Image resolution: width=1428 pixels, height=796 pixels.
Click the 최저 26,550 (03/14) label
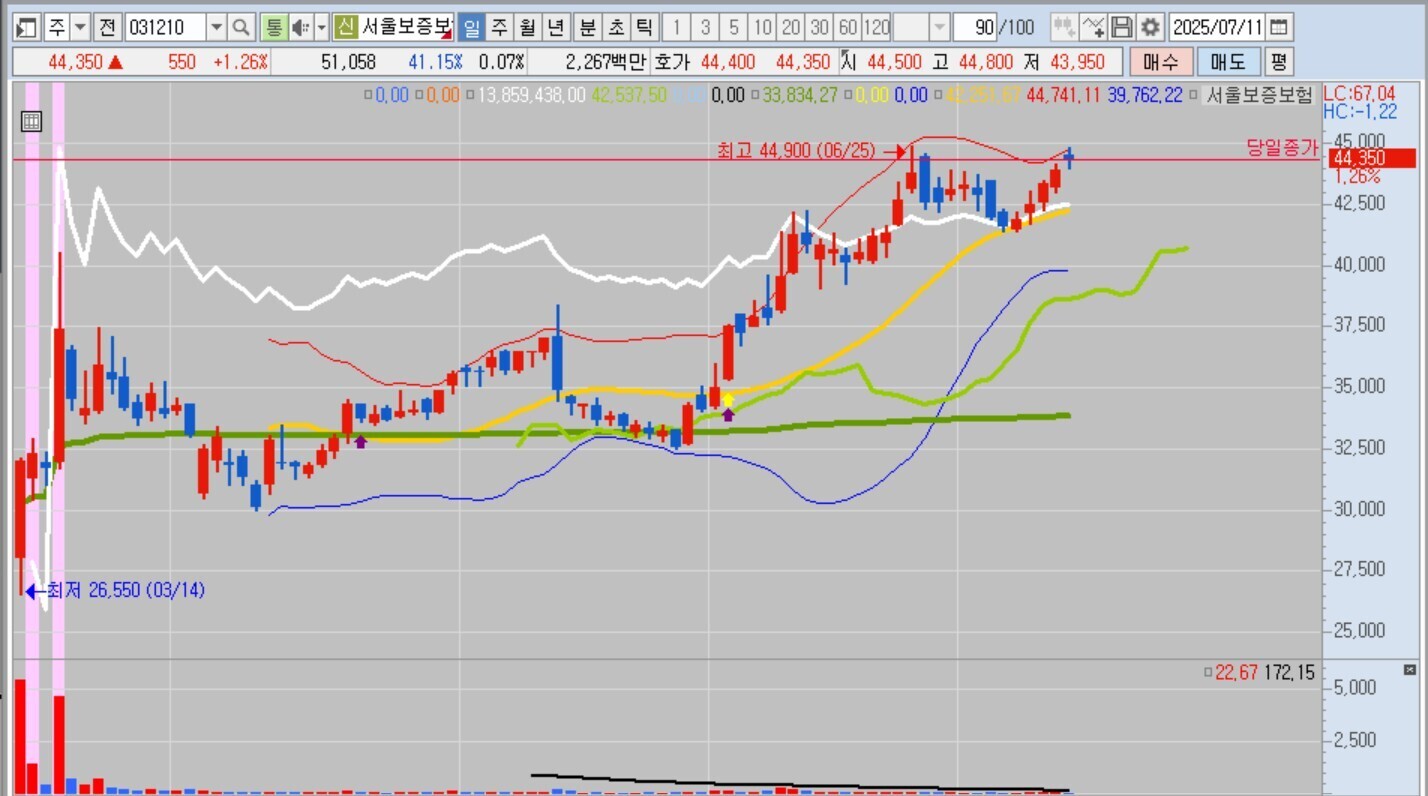click(126, 591)
